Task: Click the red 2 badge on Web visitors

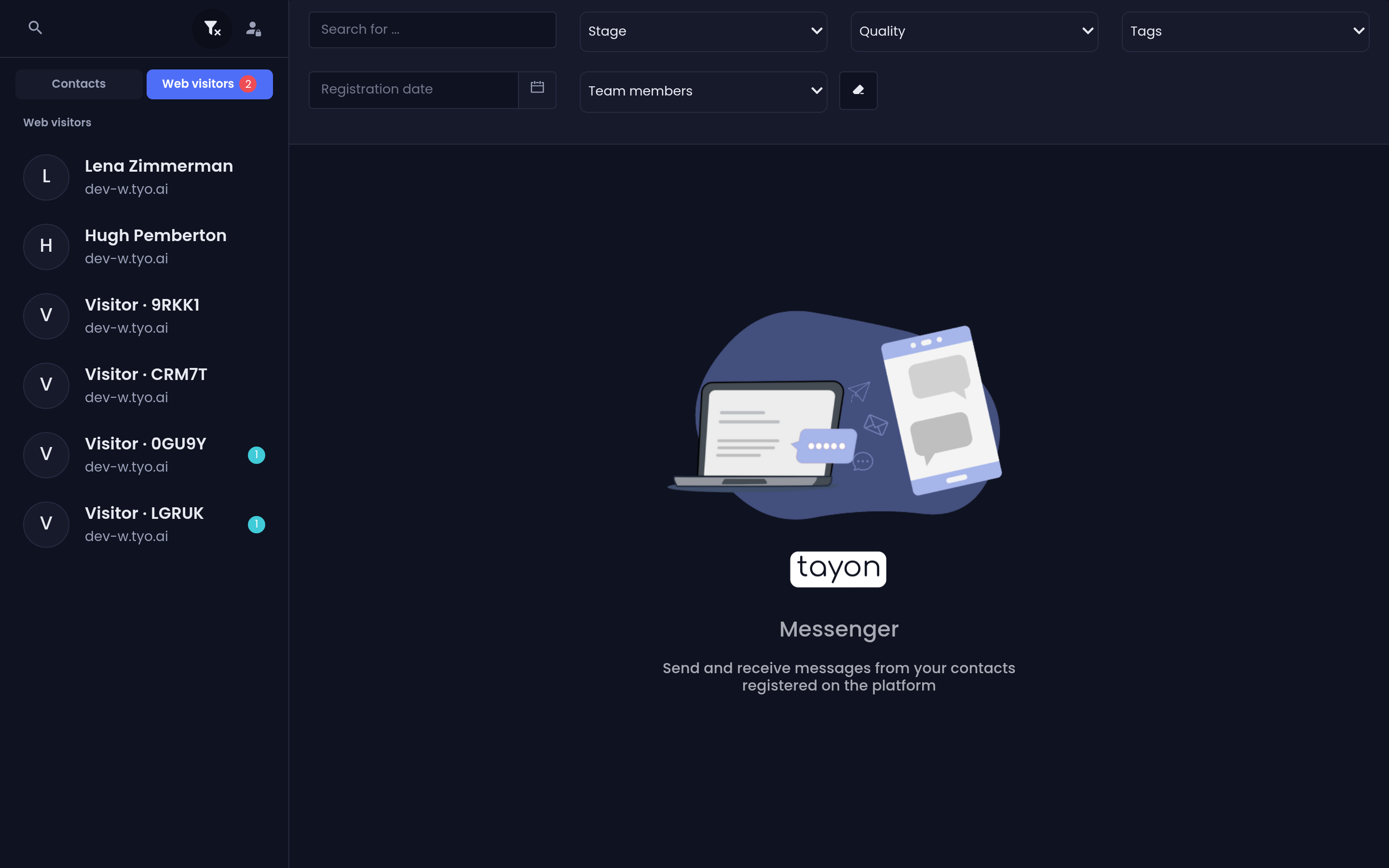Action: click(x=248, y=84)
